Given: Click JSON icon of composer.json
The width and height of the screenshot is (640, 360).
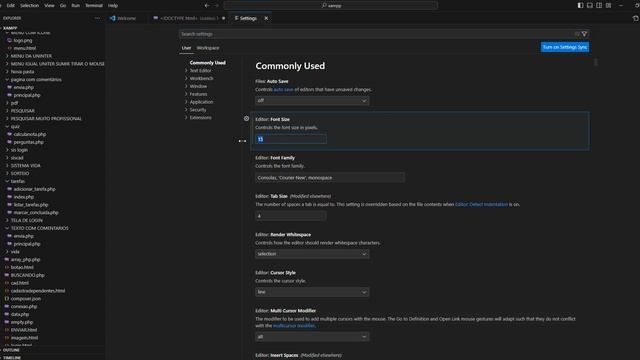Looking at the screenshot, I should 7,299.
